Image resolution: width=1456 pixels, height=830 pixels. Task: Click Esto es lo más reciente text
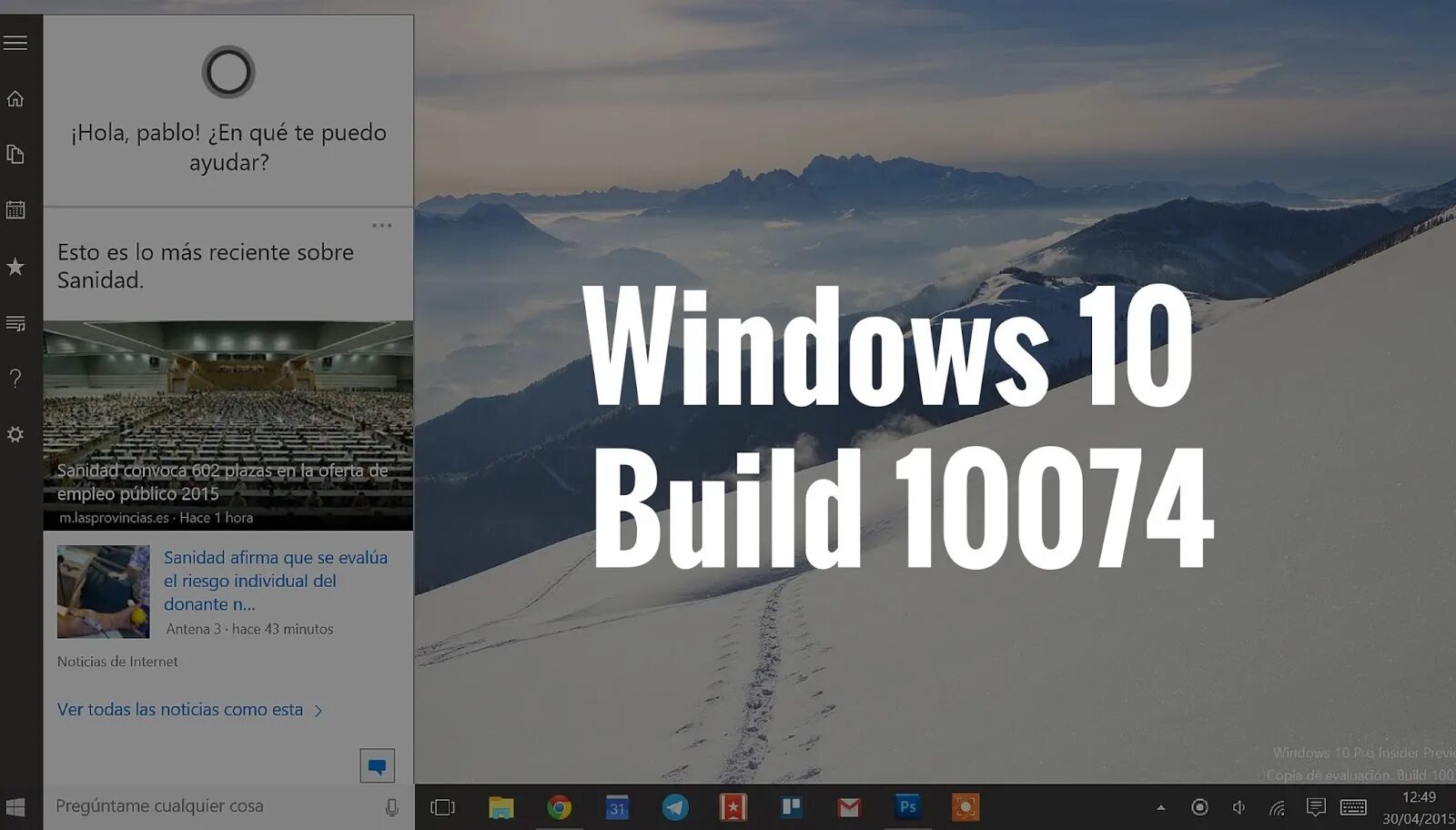pos(206,266)
